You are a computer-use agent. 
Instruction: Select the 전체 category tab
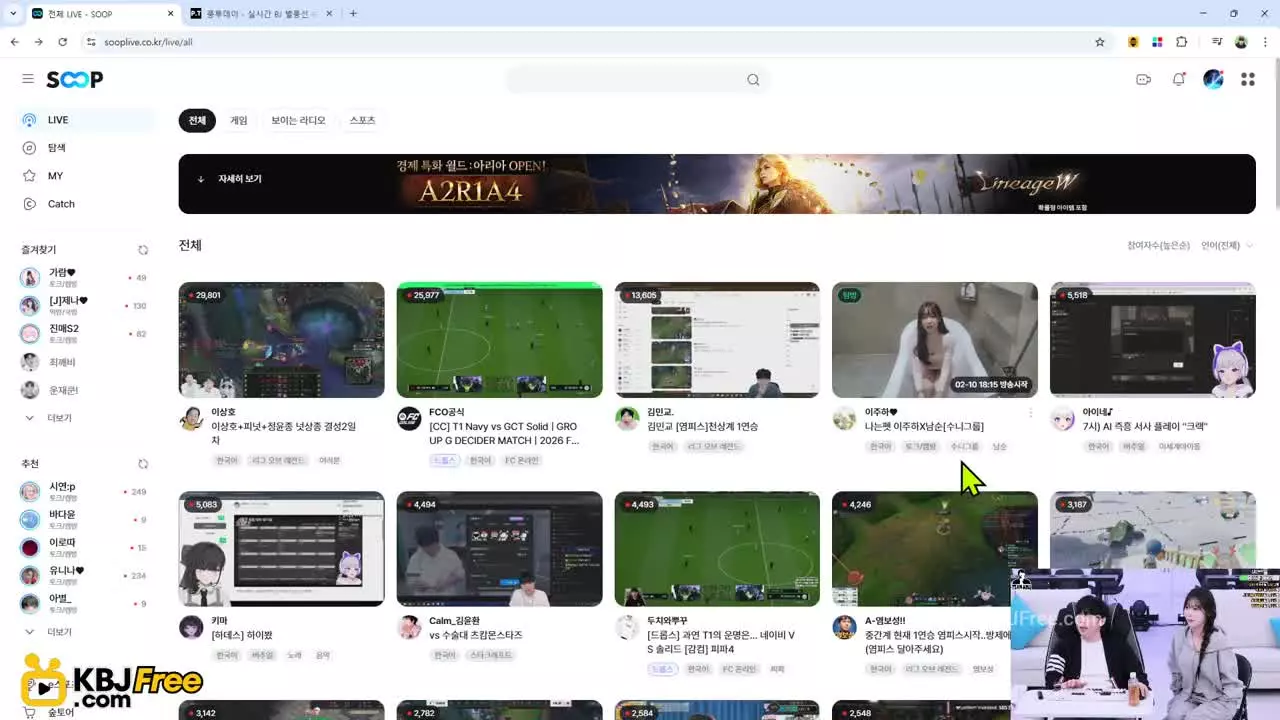point(197,121)
